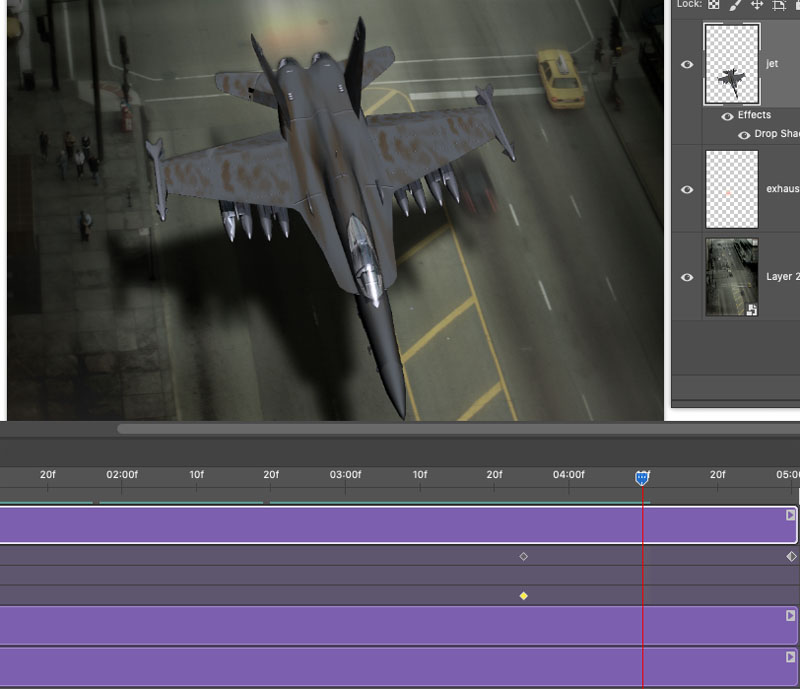
Task: Select the gray keyframe diamond near 04:00f
Action: pos(523,556)
